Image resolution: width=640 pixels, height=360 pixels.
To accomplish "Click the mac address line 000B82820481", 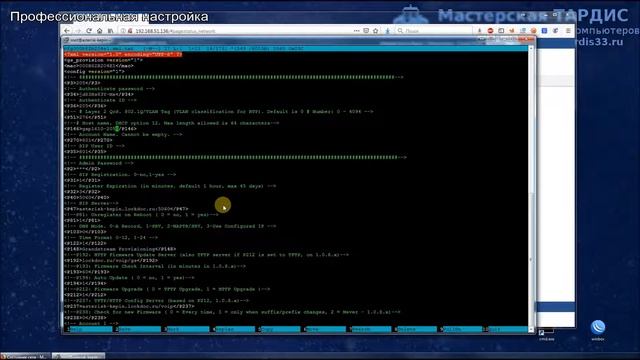I will pos(99,66).
